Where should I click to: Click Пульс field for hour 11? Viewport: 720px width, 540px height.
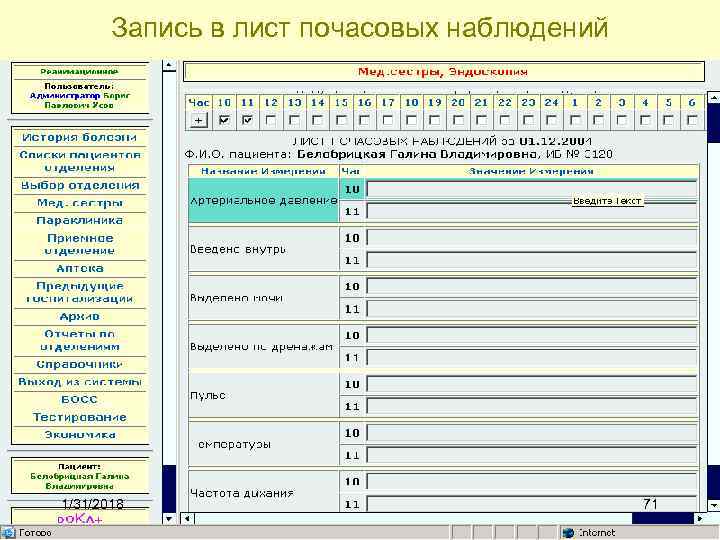tap(532, 406)
